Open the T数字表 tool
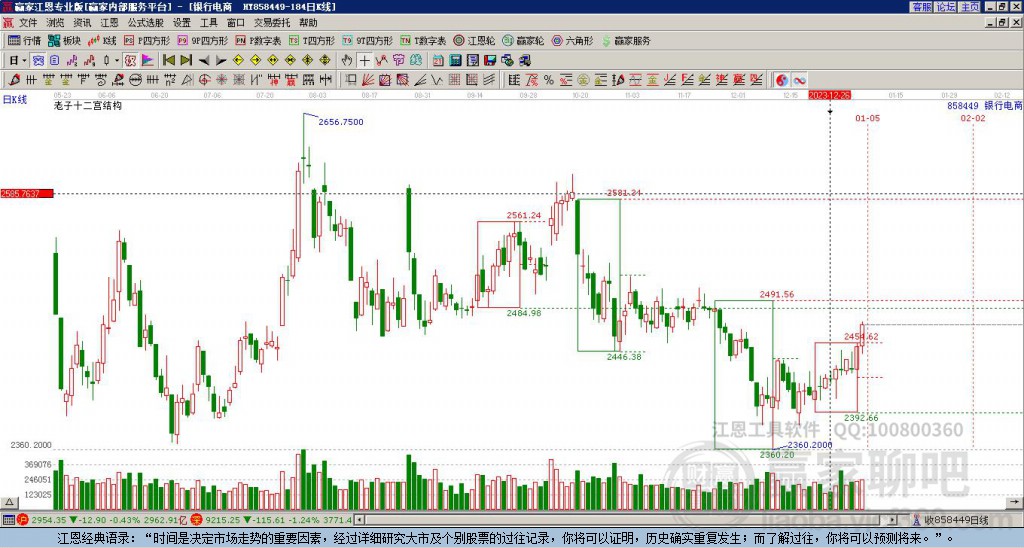The height and width of the screenshot is (548, 1024). click(x=423, y=40)
